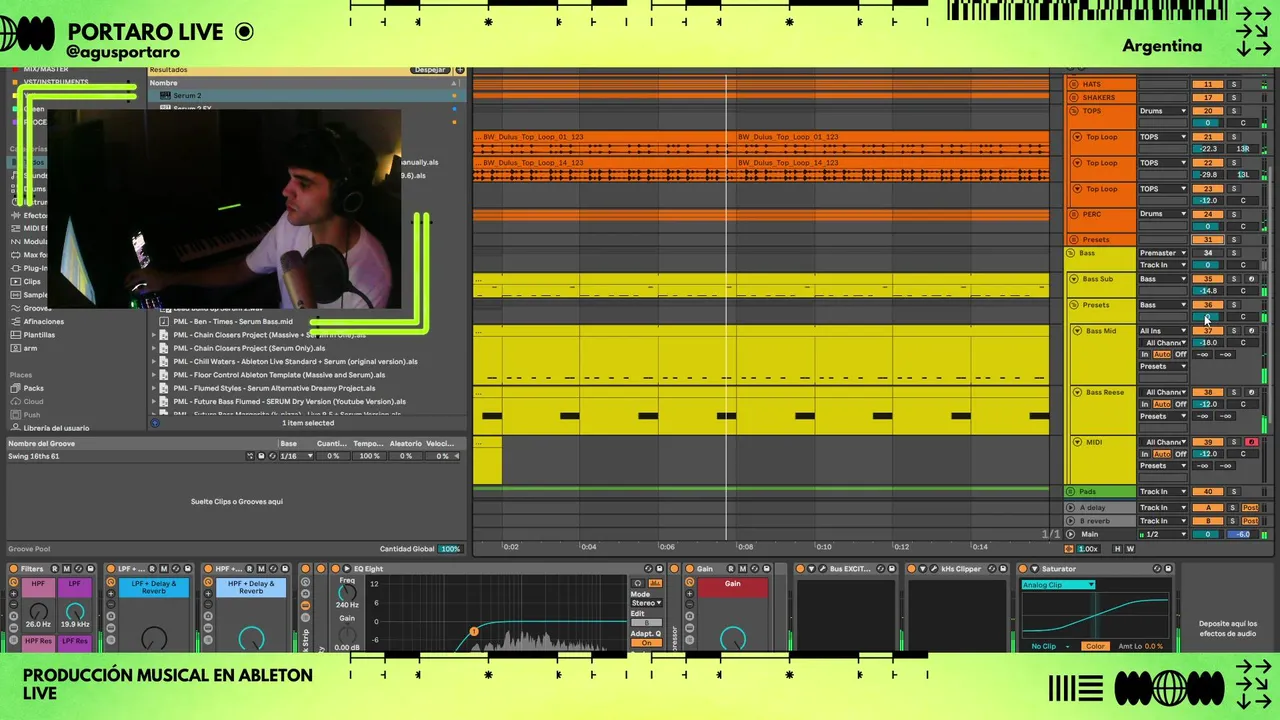Open MIDI track All Channels input dropdown
Viewport: 1280px width, 720px height.
point(1165,442)
